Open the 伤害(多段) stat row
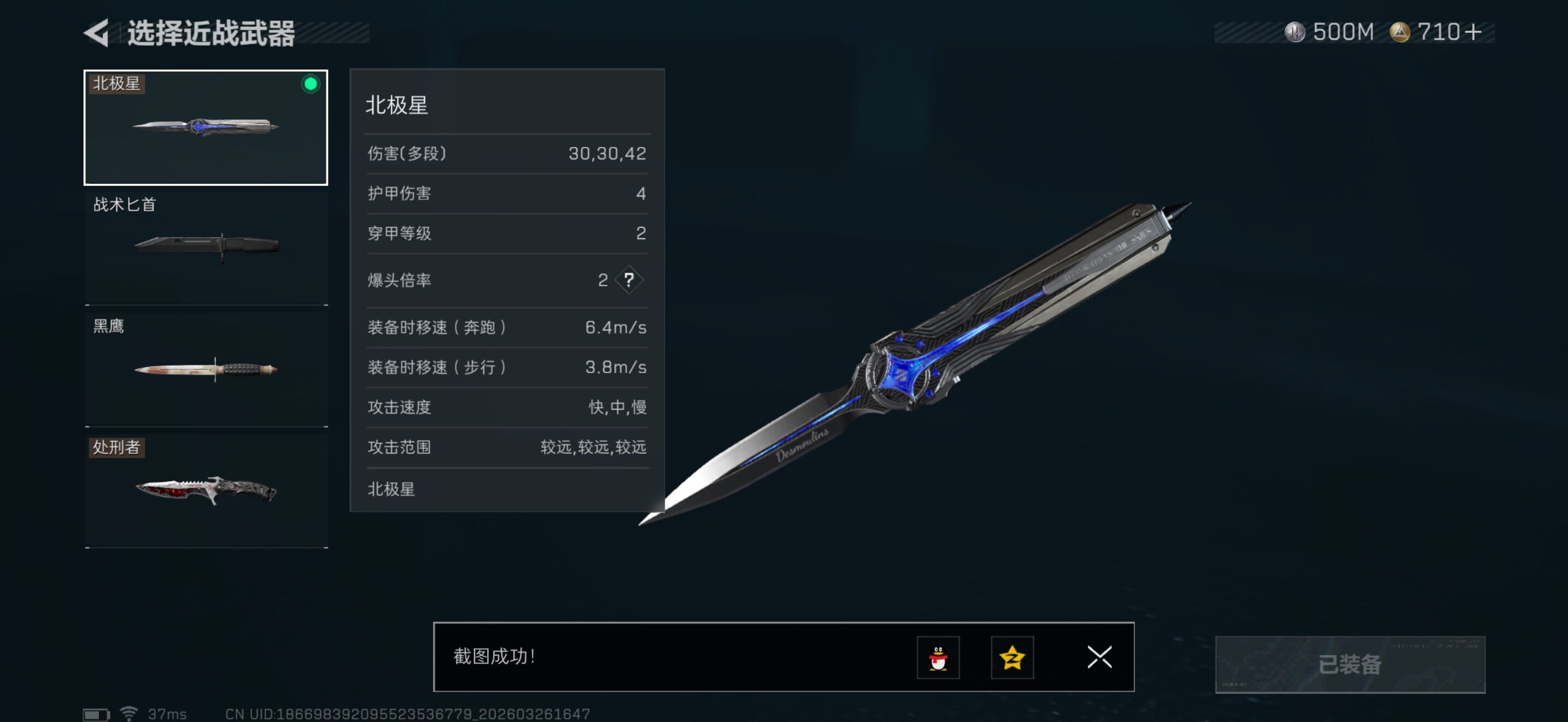This screenshot has width=1568, height=722. (506, 153)
